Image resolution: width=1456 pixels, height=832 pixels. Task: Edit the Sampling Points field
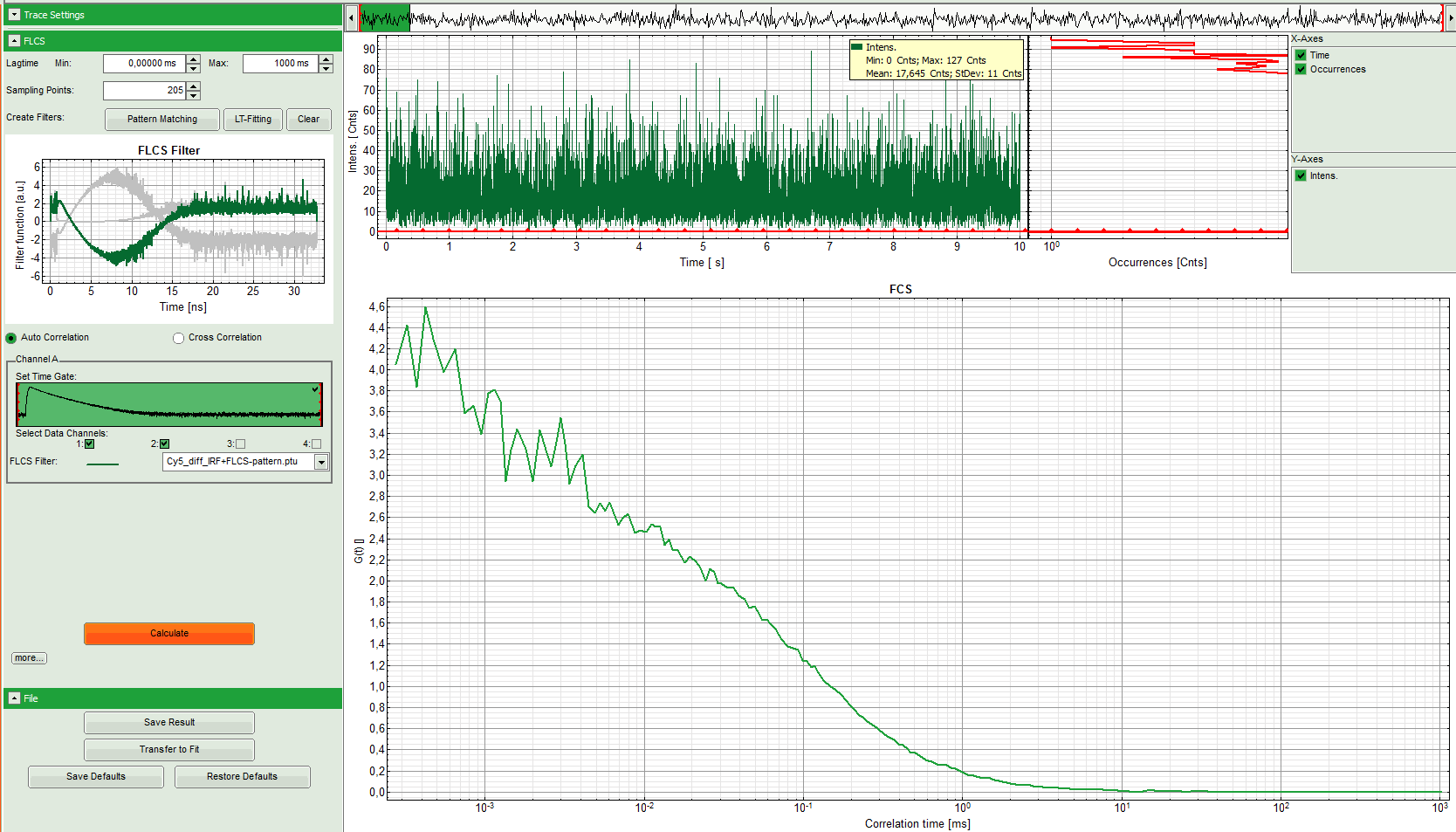pyautogui.click(x=145, y=90)
